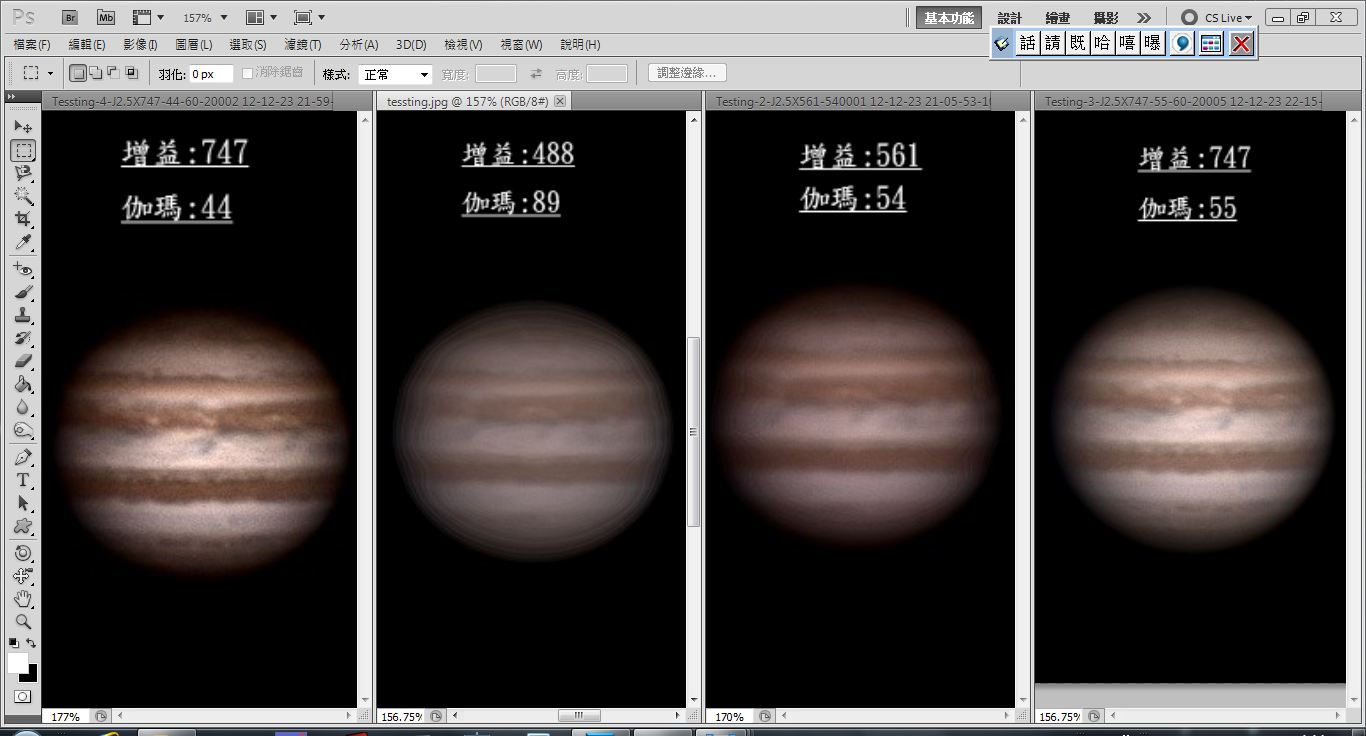1366x736 pixels.
Task: Enable Add to selection mode
Action: (95, 73)
